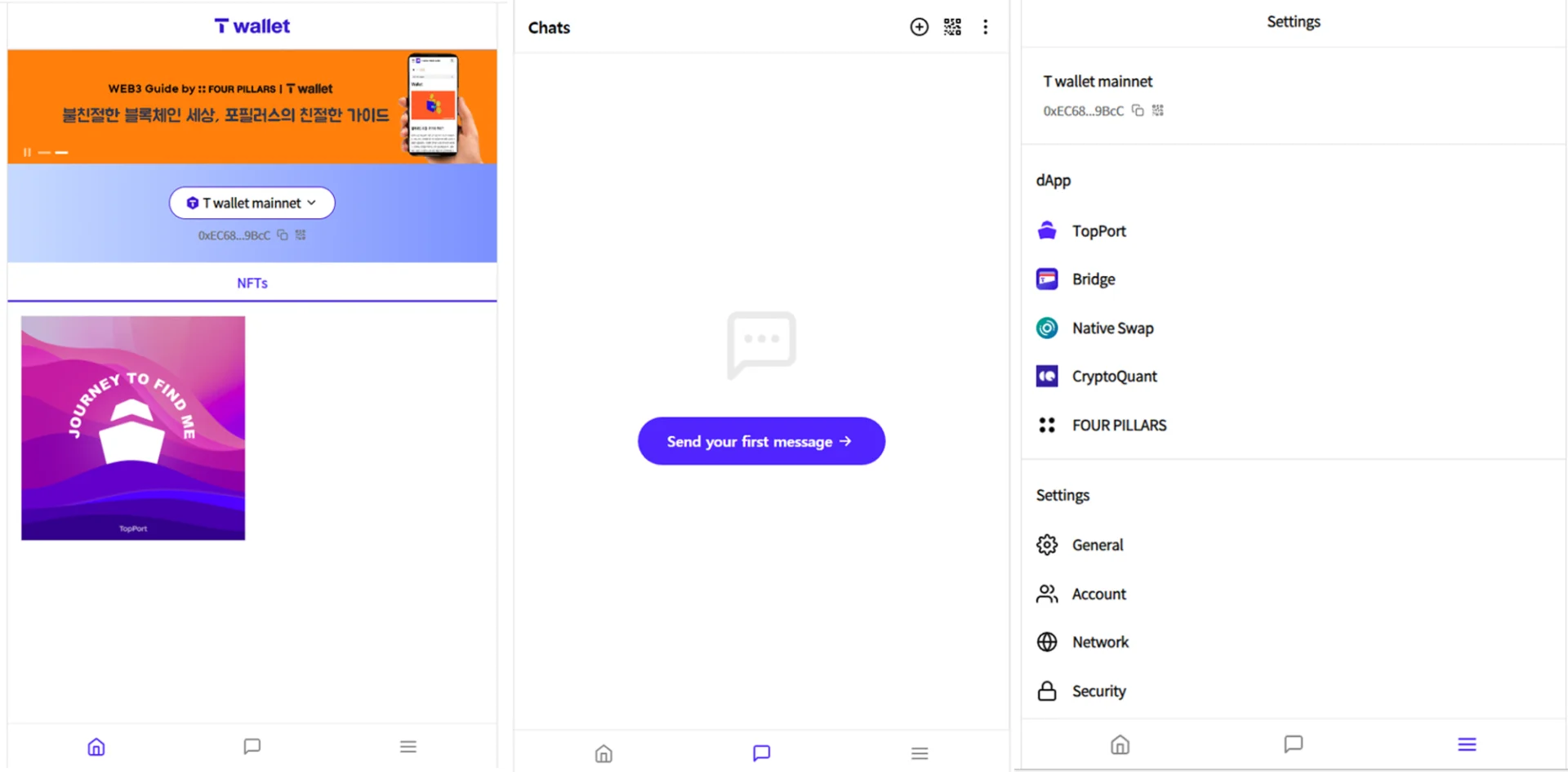Pause the banner carousel

tap(27, 153)
